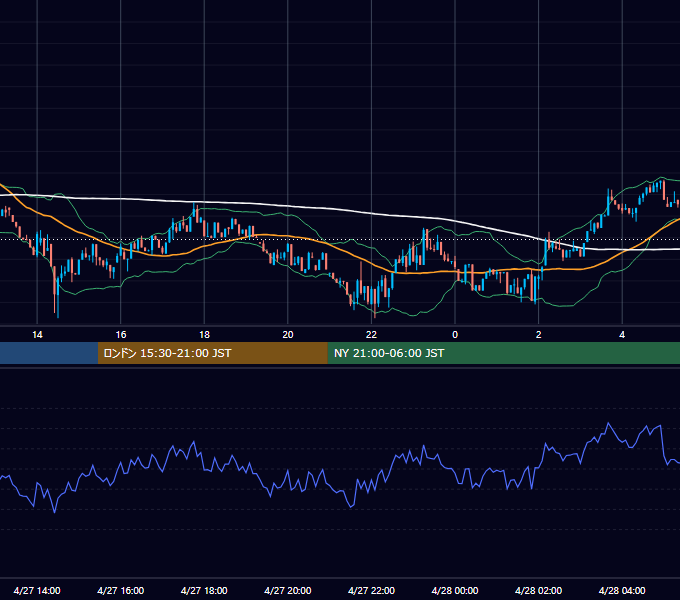The height and width of the screenshot is (600, 680).
Task: Select the London session band 15:30-21:00 JST
Action: tap(212, 353)
